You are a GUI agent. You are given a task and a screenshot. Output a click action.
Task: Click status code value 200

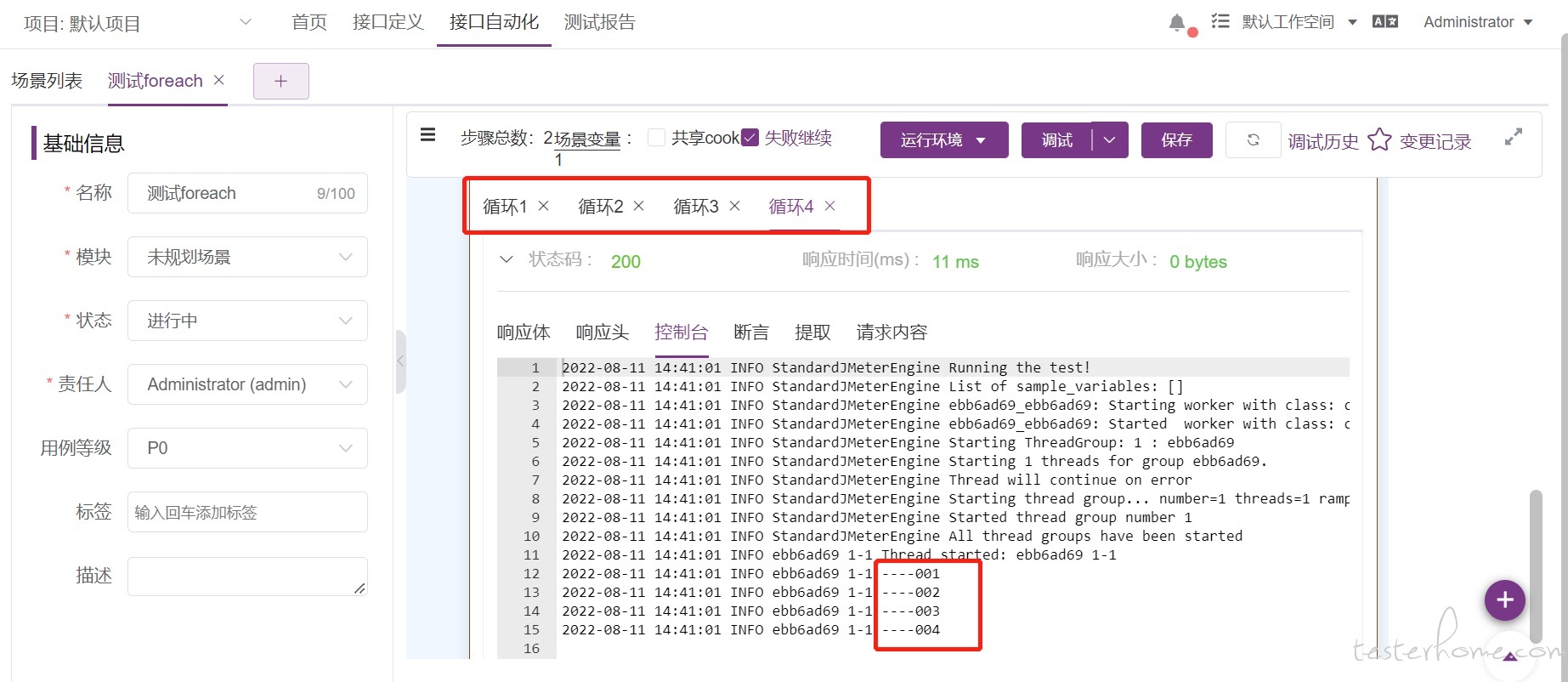coord(626,262)
